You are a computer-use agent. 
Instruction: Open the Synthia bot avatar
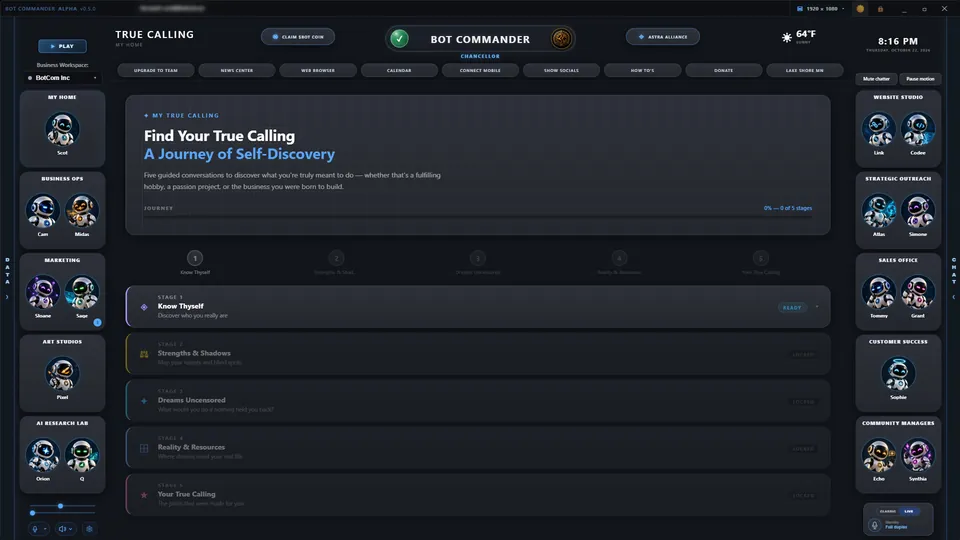[x=917, y=455]
